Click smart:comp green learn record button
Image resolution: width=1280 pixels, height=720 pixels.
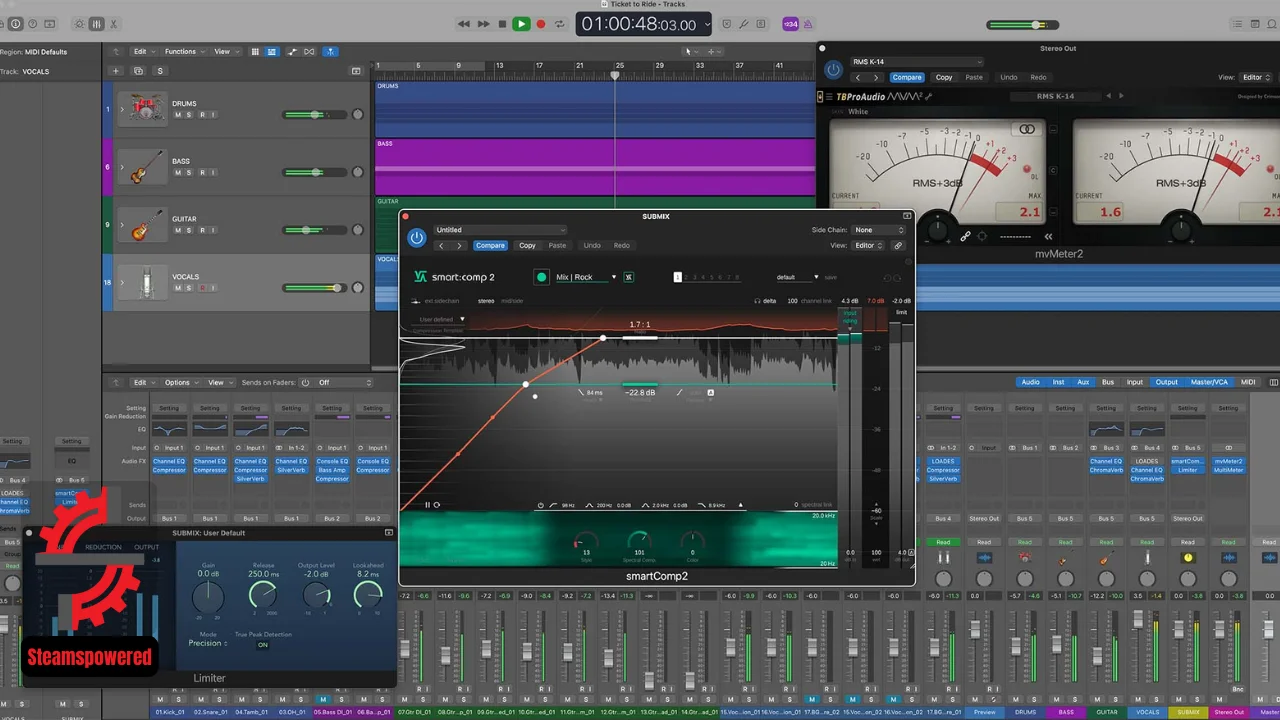pos(542,277)
